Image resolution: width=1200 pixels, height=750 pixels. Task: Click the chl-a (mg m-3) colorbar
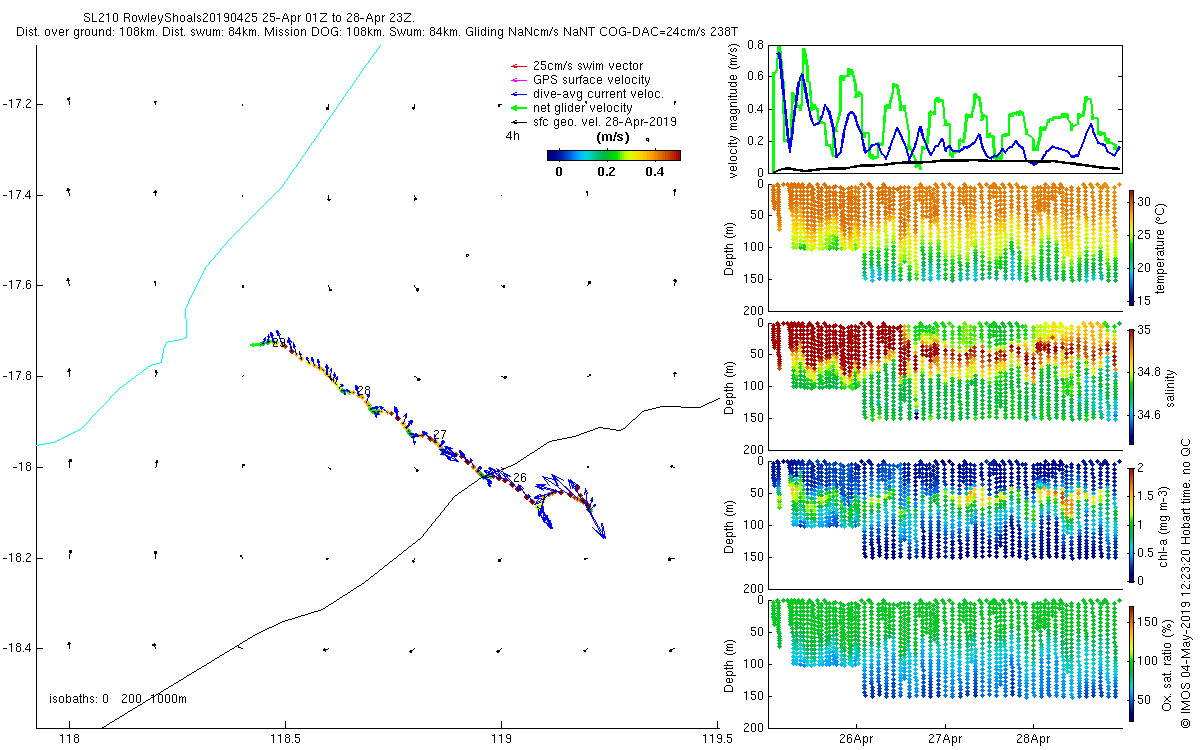1132,523
